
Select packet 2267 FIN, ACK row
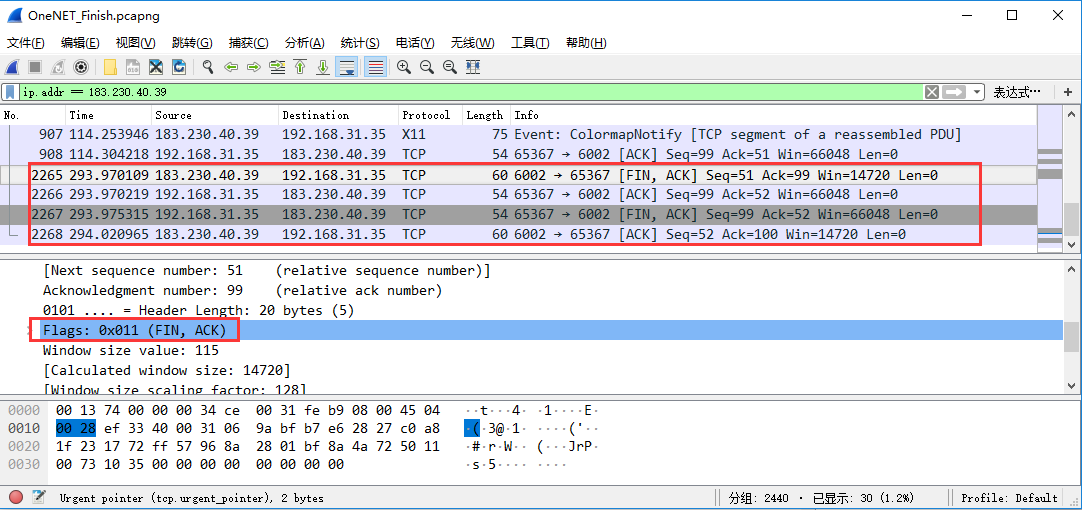click(x=519, y=215)
